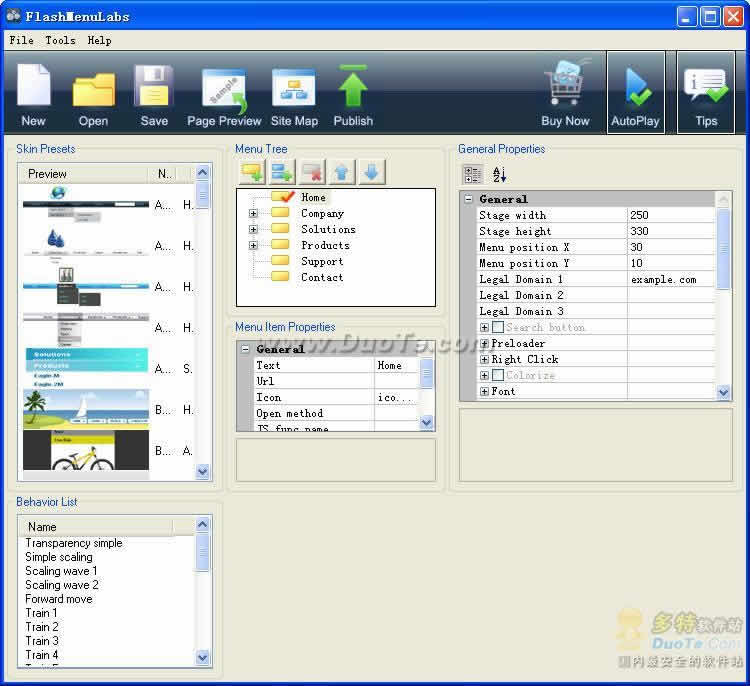The height and width of the screenshot is (686, 750).
Task: Move the selected menu item up
Action: click(x=342, y=172)
